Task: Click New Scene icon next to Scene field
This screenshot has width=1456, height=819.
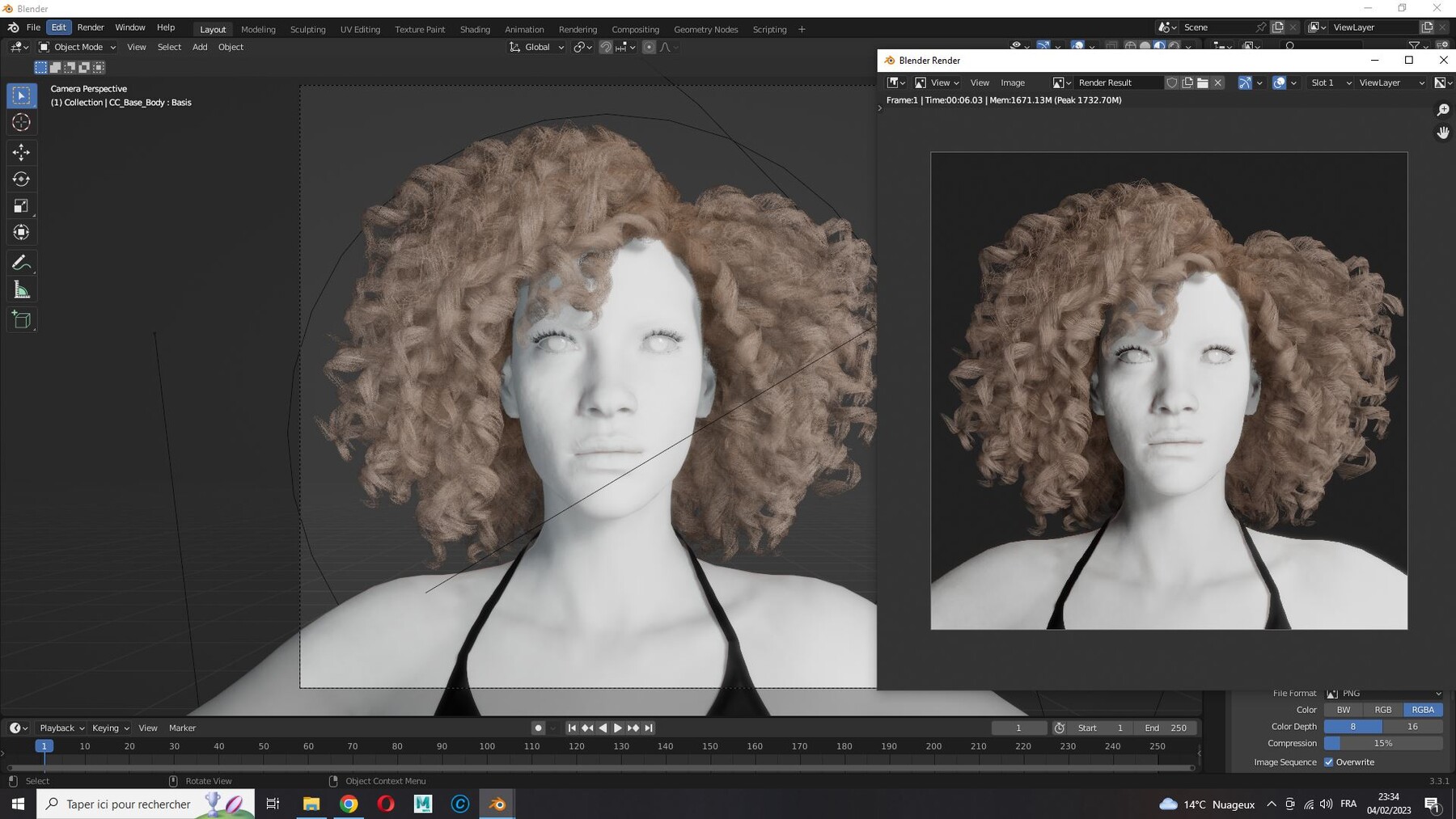Action: (x=1278, y=27)
